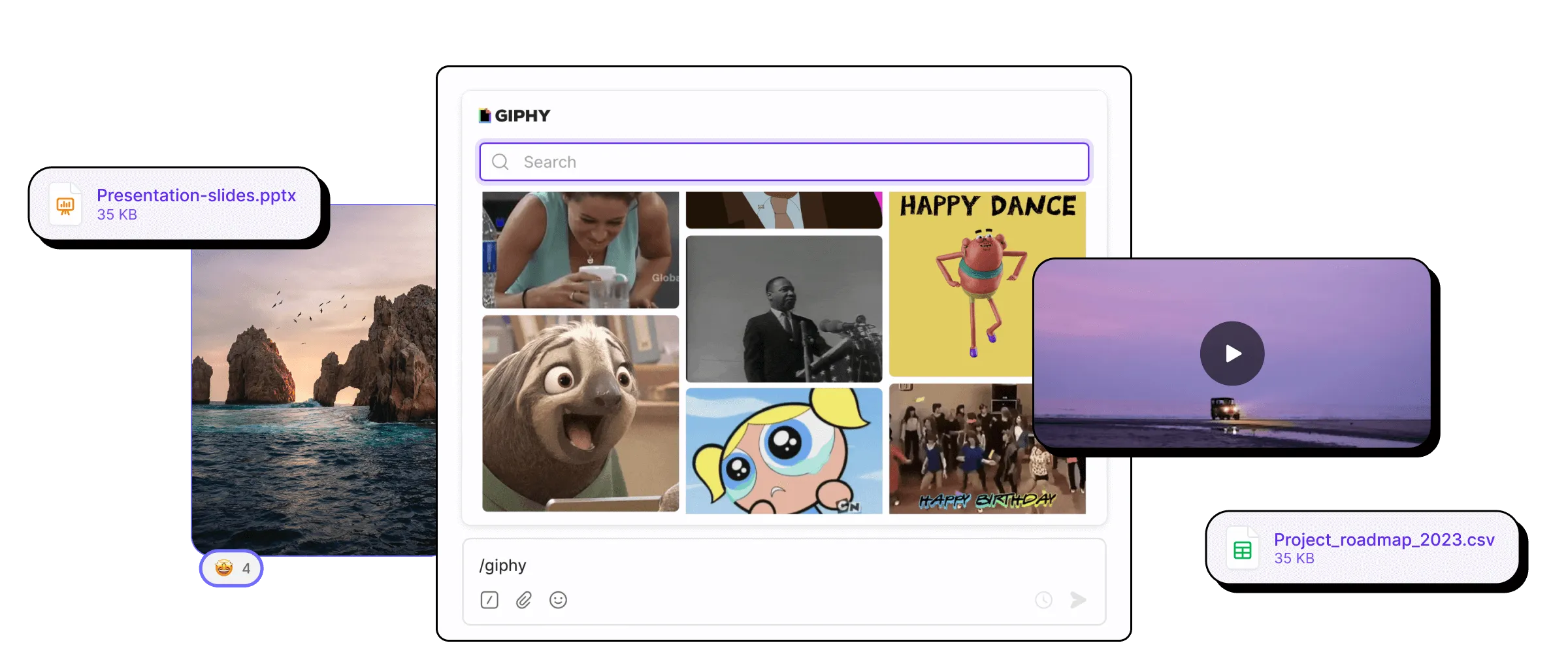Click the paperclip attachment icon
1568x660 pixels.
pos(523,600)
